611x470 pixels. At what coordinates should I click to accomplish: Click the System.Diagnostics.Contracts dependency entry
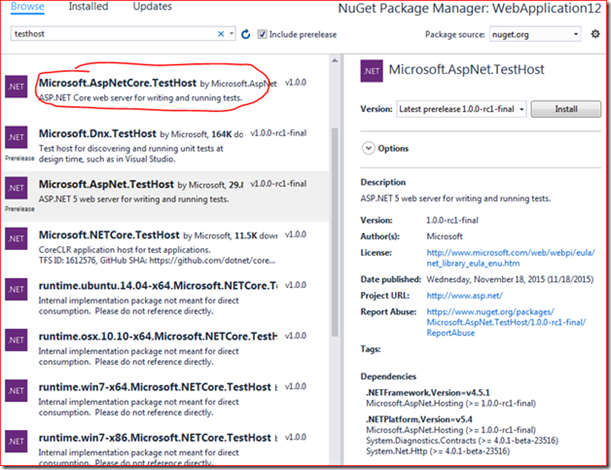[462, 441]
